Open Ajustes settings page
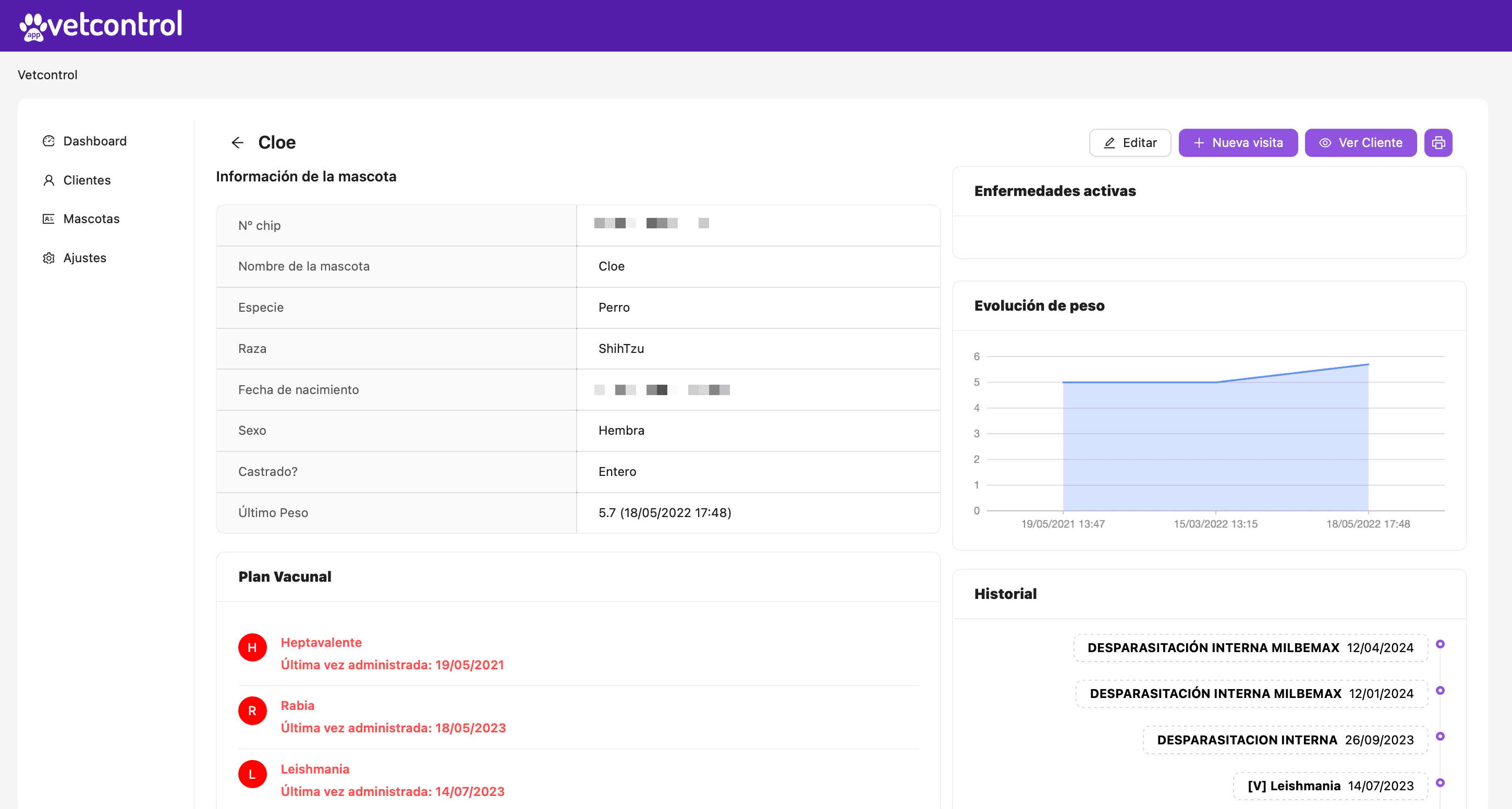This screenshot has width=1512, height=809. (75, 258)
